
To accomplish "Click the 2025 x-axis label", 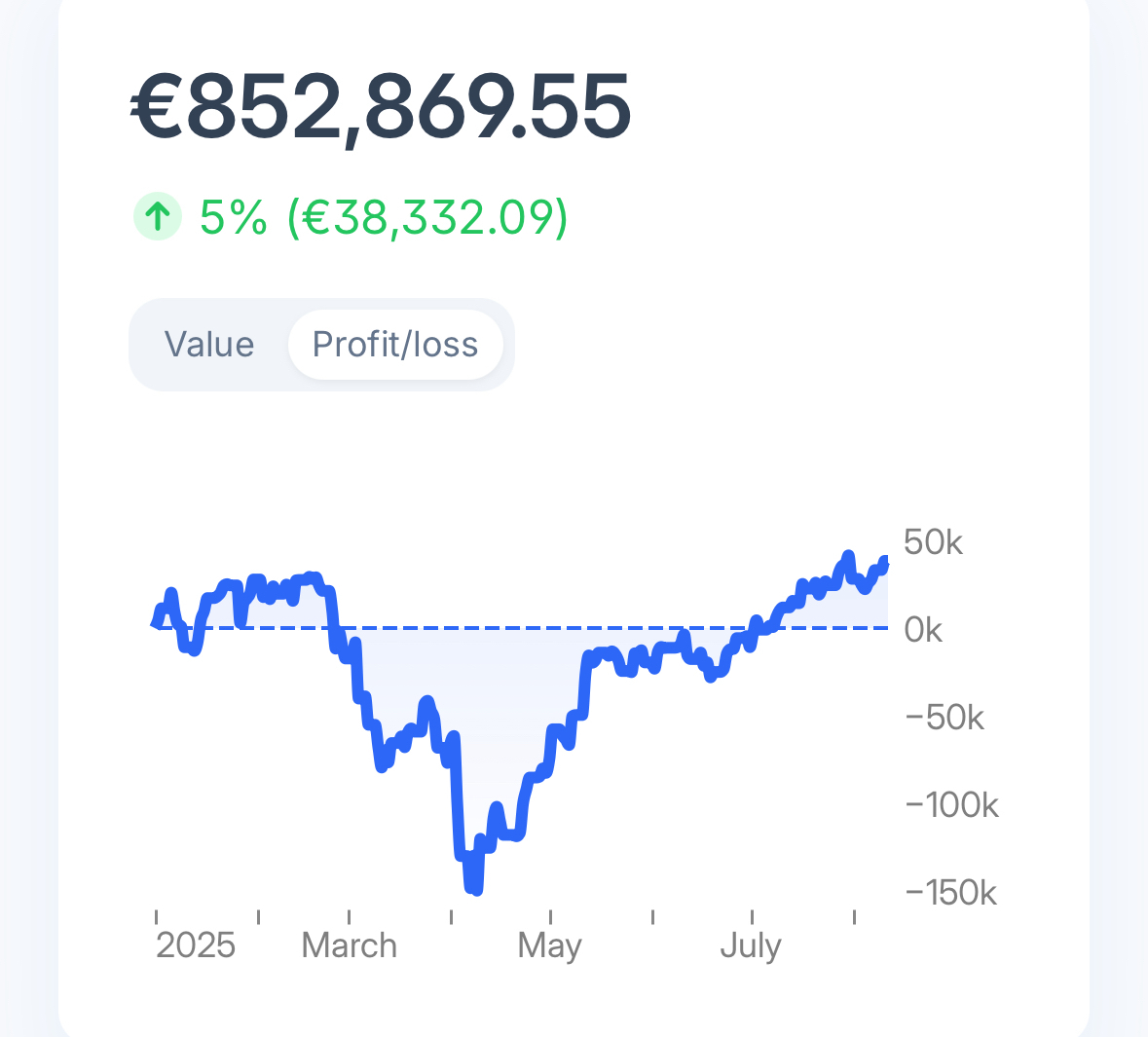I will [196, 945].
